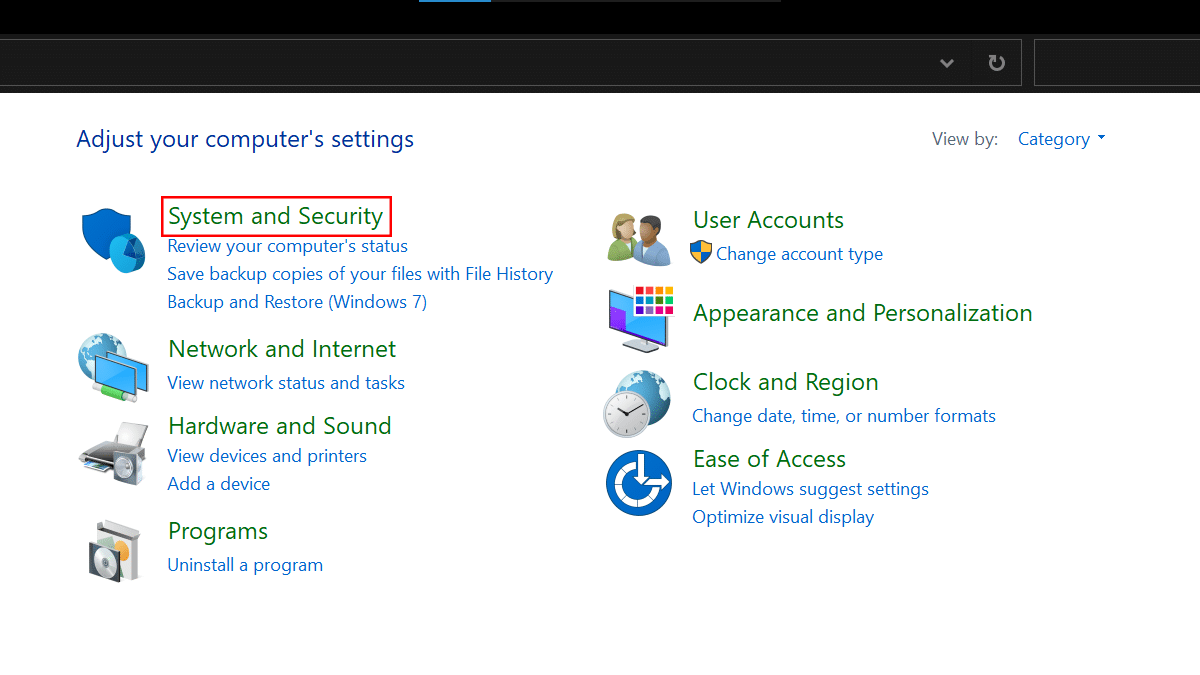This screenshot has width=1200, height=675.
Task: Click the Network and Internet globe icon
Action: tap(113, 368)
